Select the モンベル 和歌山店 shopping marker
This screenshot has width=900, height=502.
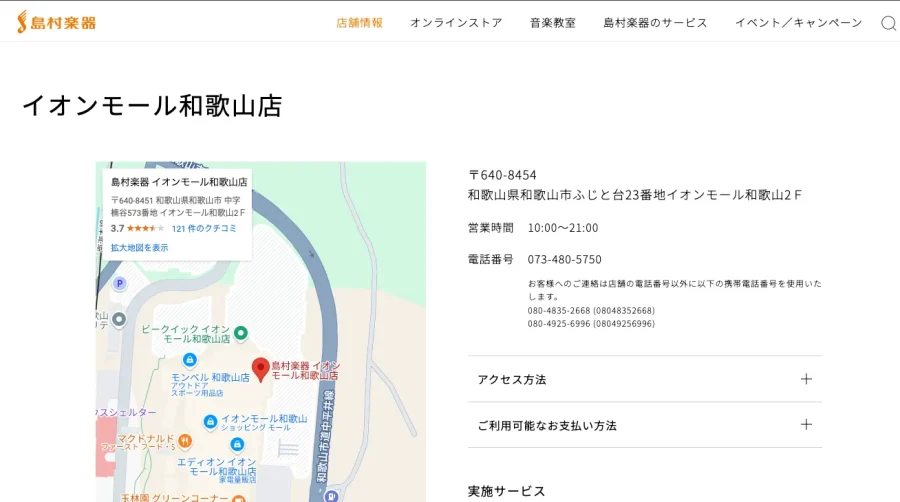point(189,360)
